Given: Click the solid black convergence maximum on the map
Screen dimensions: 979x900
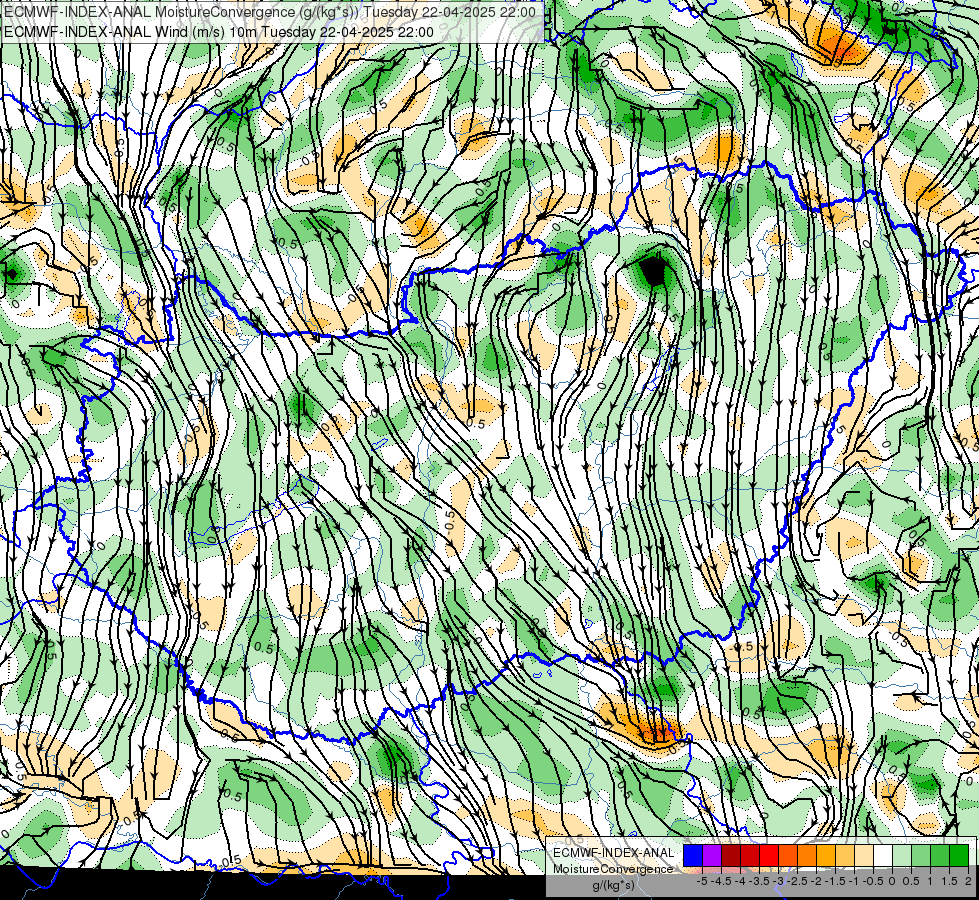Looking at the screenshot, I should (653, 270).
